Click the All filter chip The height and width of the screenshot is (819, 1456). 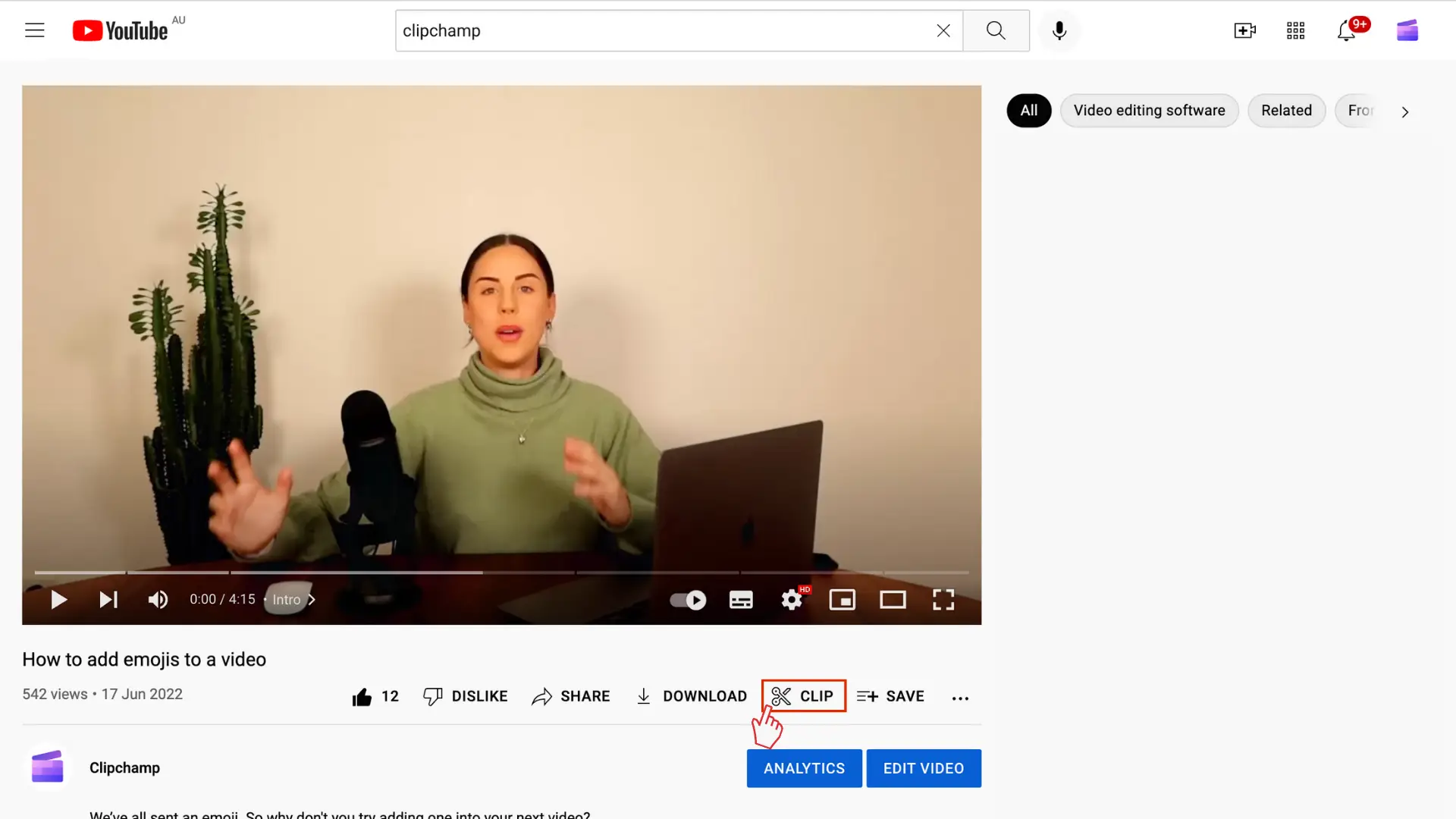click(1029, 110)
